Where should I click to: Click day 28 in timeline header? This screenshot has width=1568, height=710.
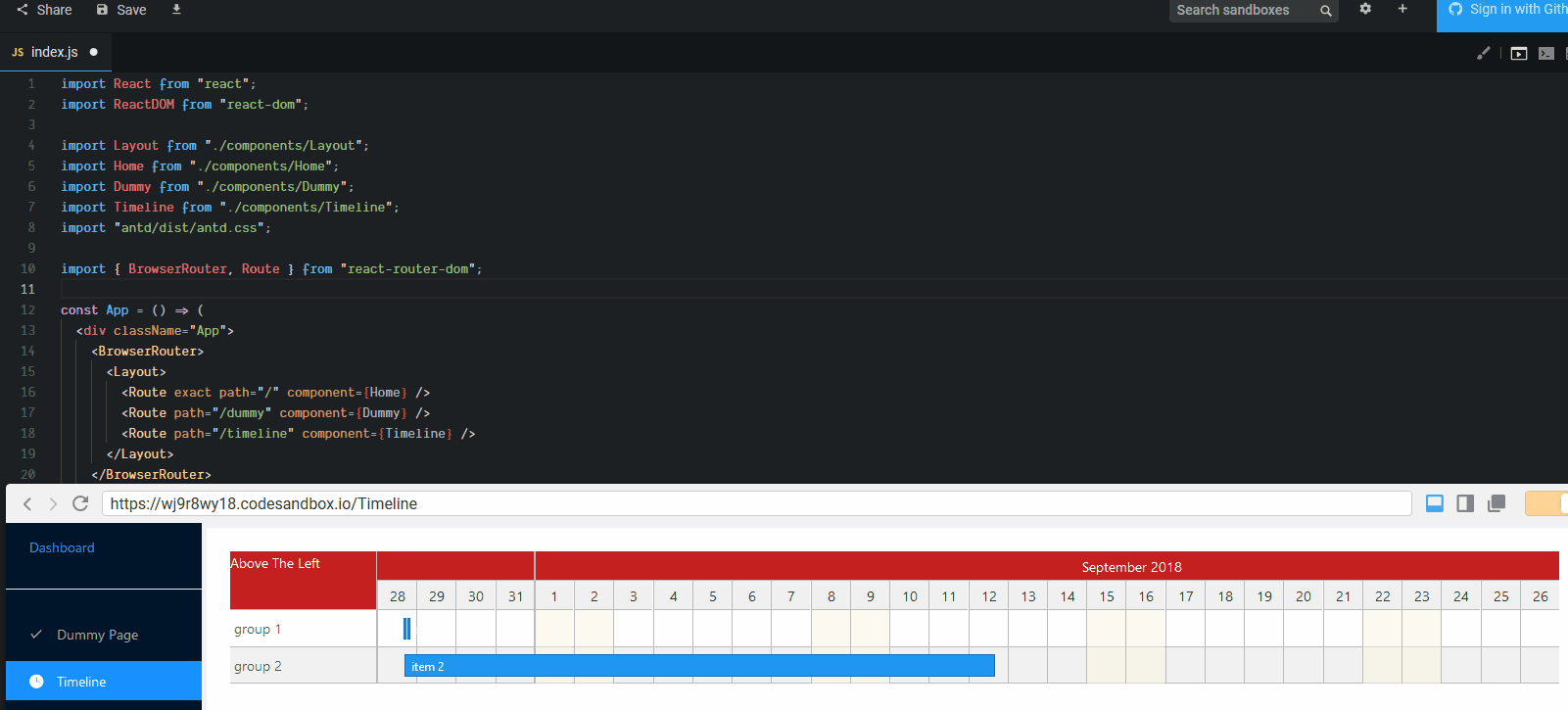(x=397, y=595)
